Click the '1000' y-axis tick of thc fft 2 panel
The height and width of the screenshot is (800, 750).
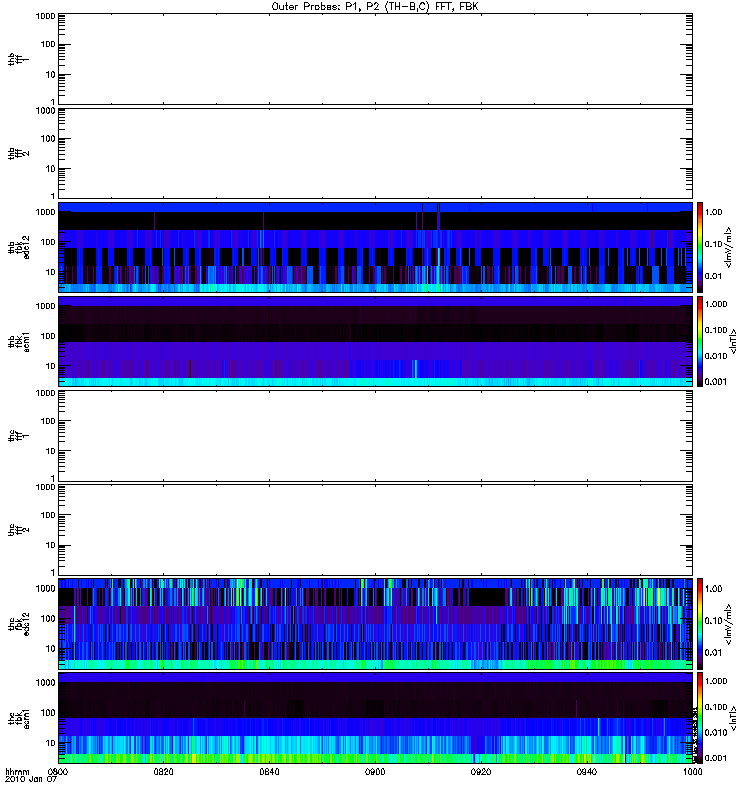45,487
